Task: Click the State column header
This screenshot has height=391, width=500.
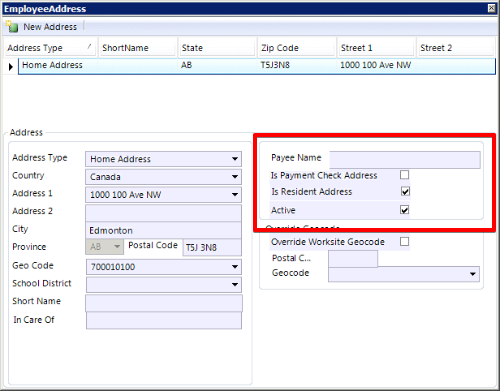Action: point(217,48)
